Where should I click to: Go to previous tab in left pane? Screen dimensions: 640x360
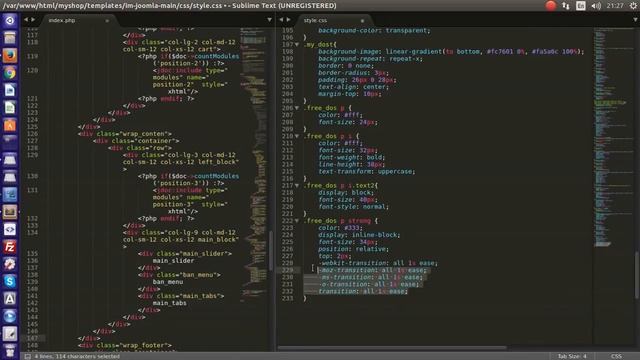(26, 20)
